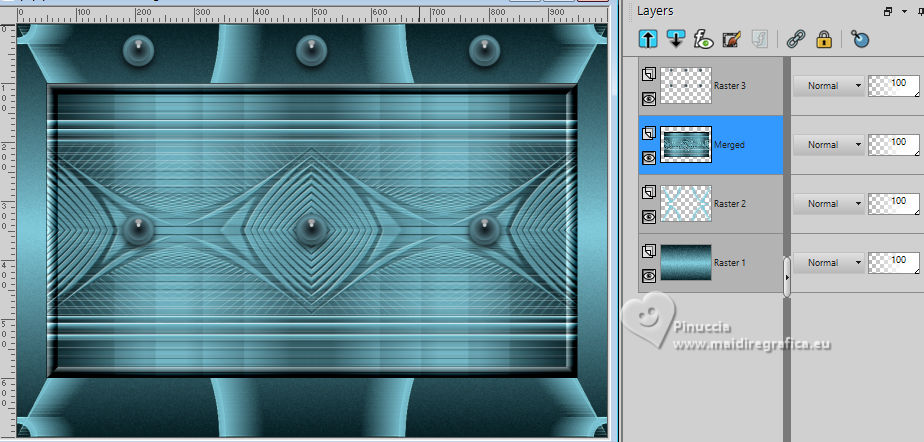Select the Merged layer thumbnail

(x=686, y=144)
